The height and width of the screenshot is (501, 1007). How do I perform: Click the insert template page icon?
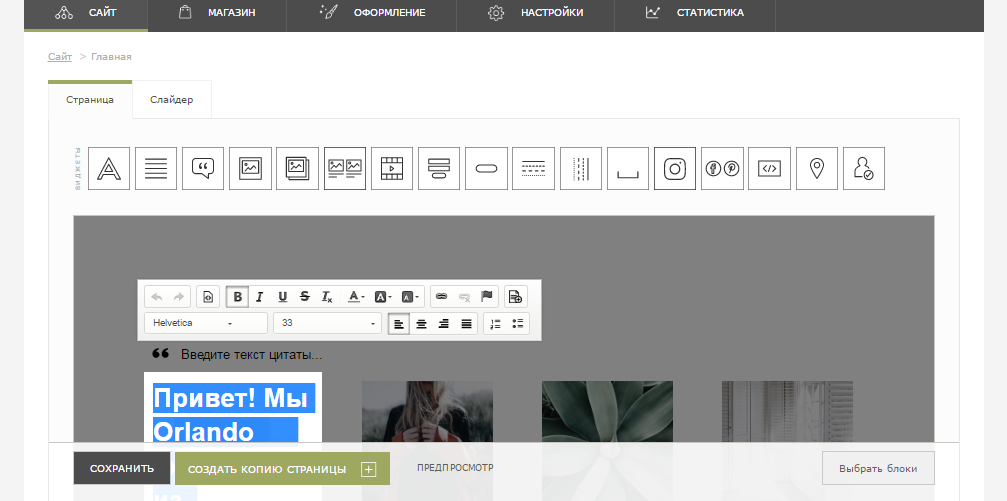pyautogui.click(x=515, y=297)
